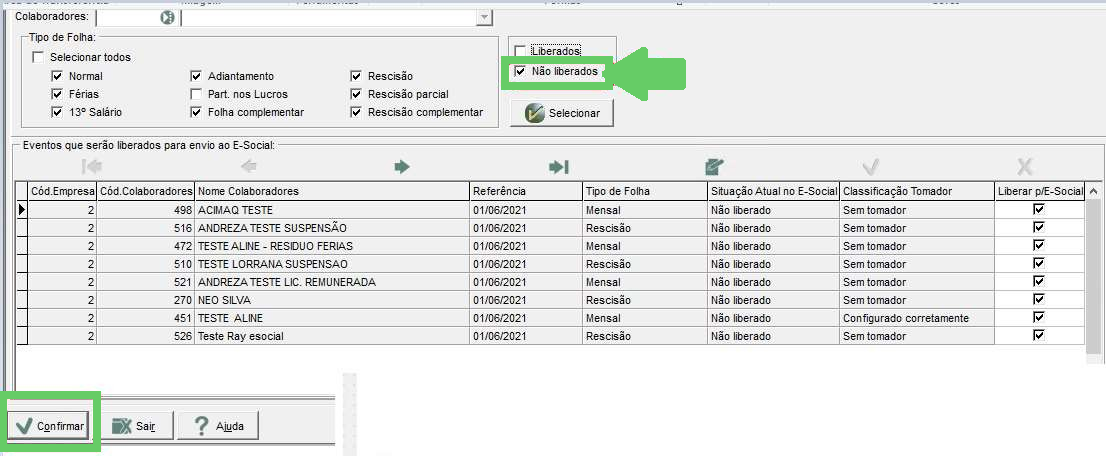Screen dimensions: 1106x456
Task: Toggle the Rescisão complementar checkbox
Action: tap(356, 112)
